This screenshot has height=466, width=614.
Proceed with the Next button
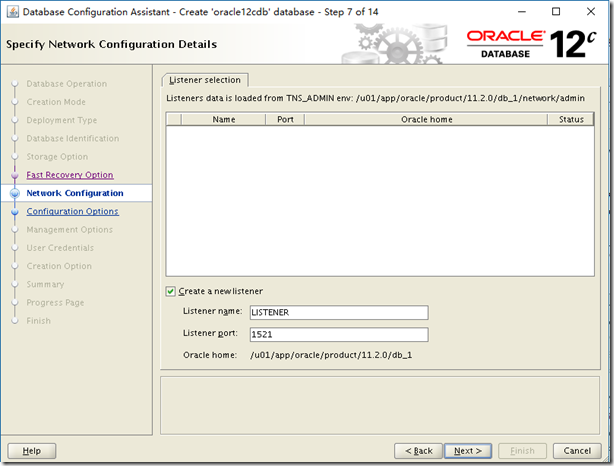[x=468, y=451]
